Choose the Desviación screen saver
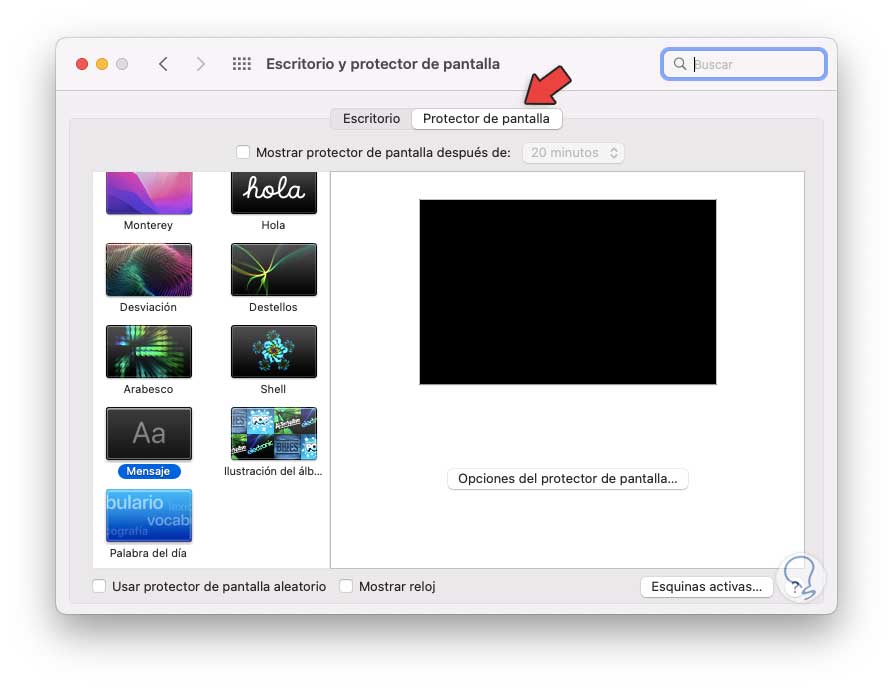Screen dimensions: 893x688 pos(149,269)
